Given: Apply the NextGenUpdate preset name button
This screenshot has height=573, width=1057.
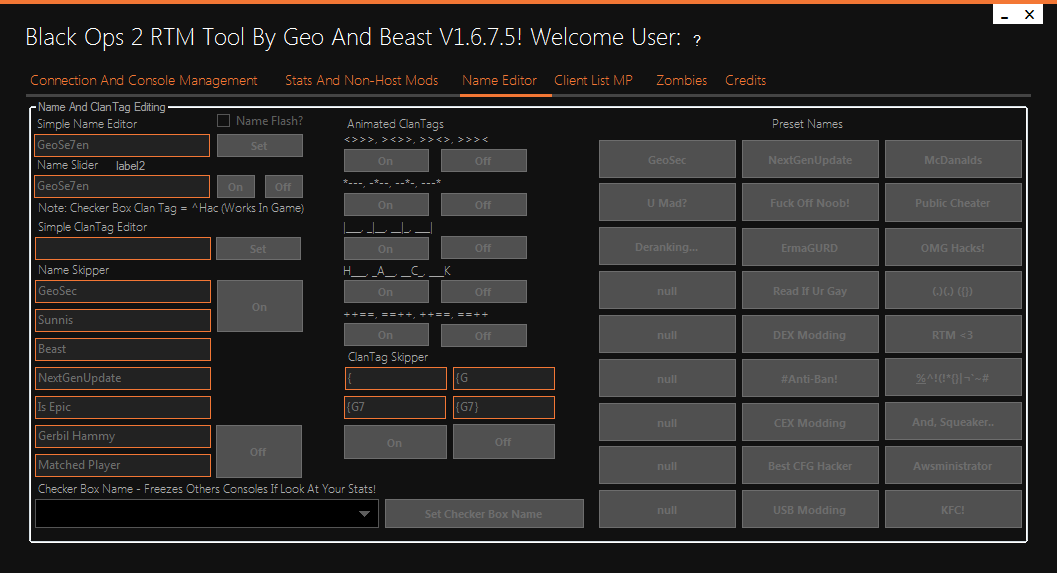Looking at the screenshot, I should [810, 159].
